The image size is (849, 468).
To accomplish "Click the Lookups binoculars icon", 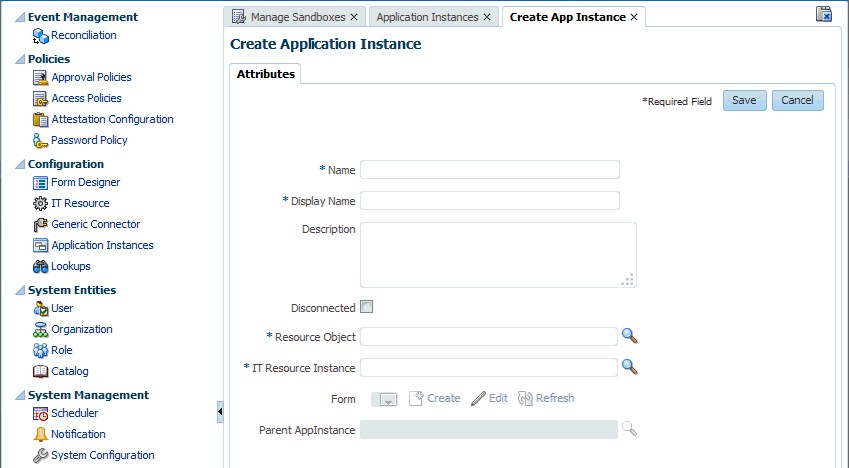I will (40, 266).
